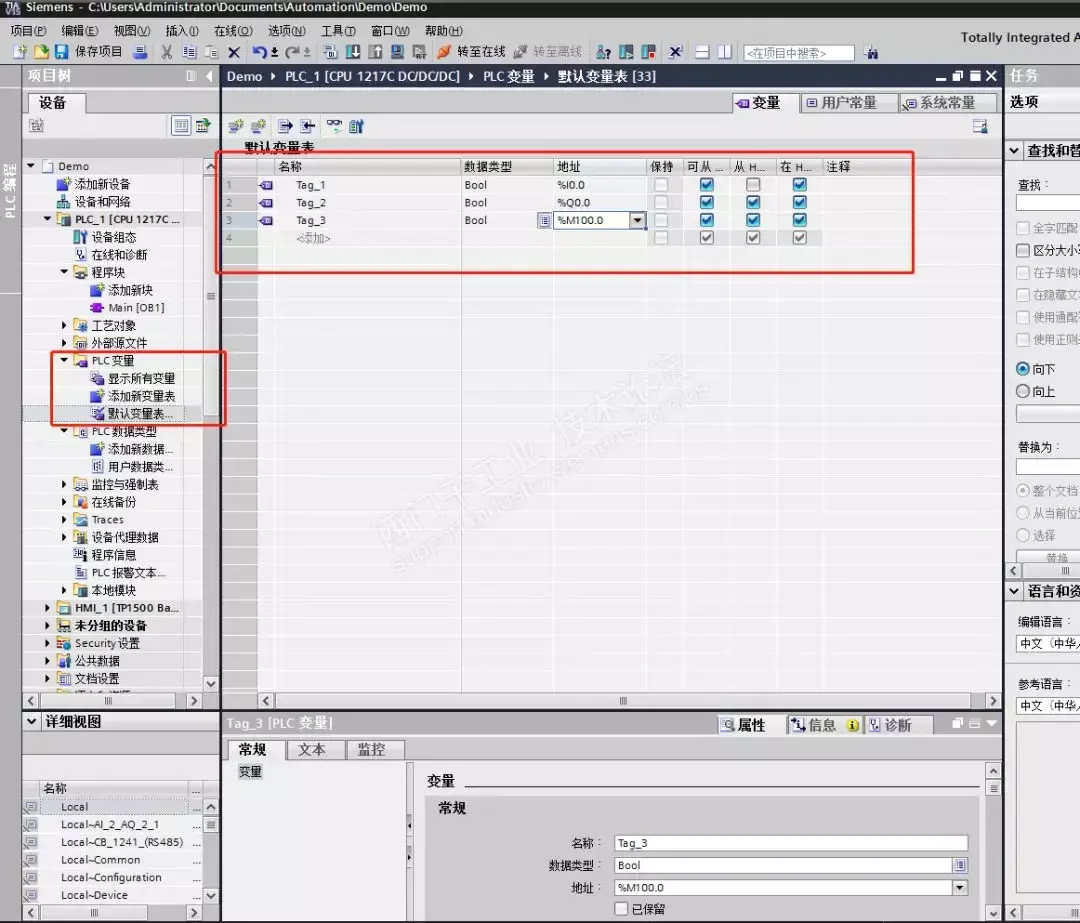Click the 名称 field containing Tag_3

point(791,843)
